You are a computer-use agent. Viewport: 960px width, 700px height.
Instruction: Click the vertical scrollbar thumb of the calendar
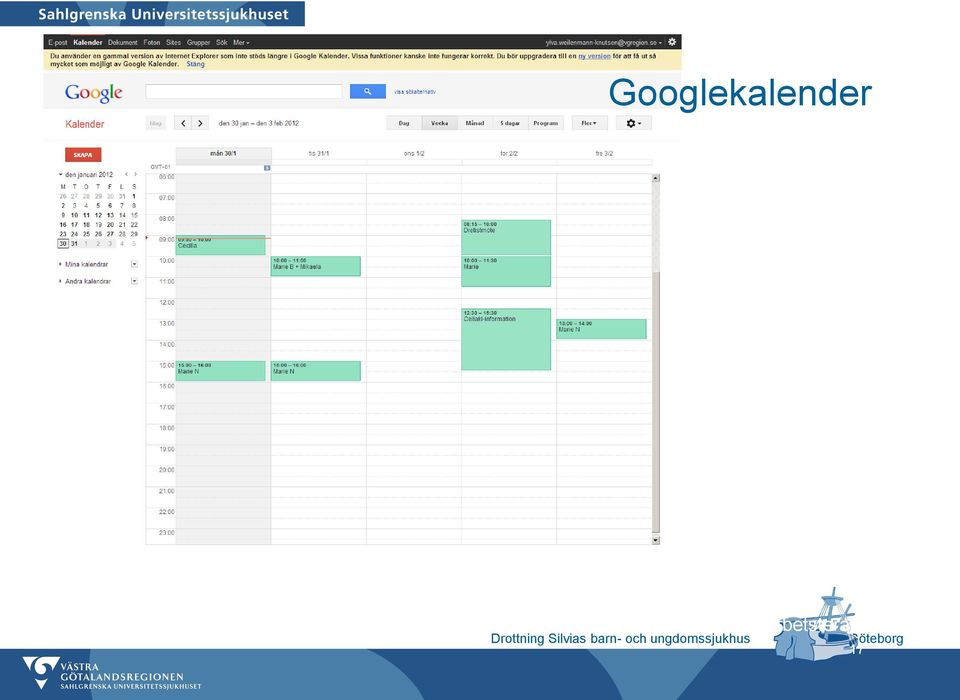[x=656, y=403]
